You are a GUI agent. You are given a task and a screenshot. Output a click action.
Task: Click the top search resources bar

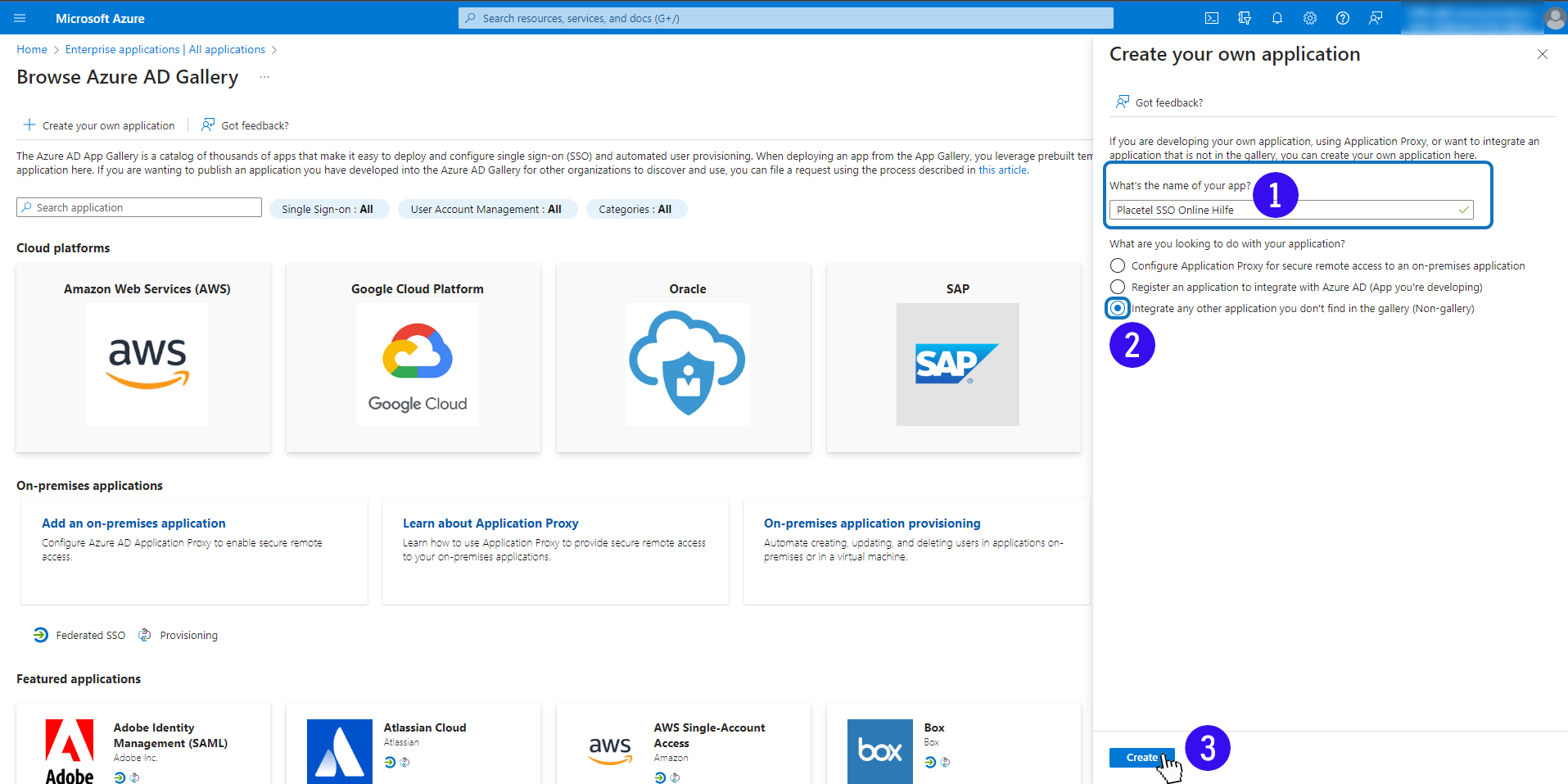pos(786,18)
